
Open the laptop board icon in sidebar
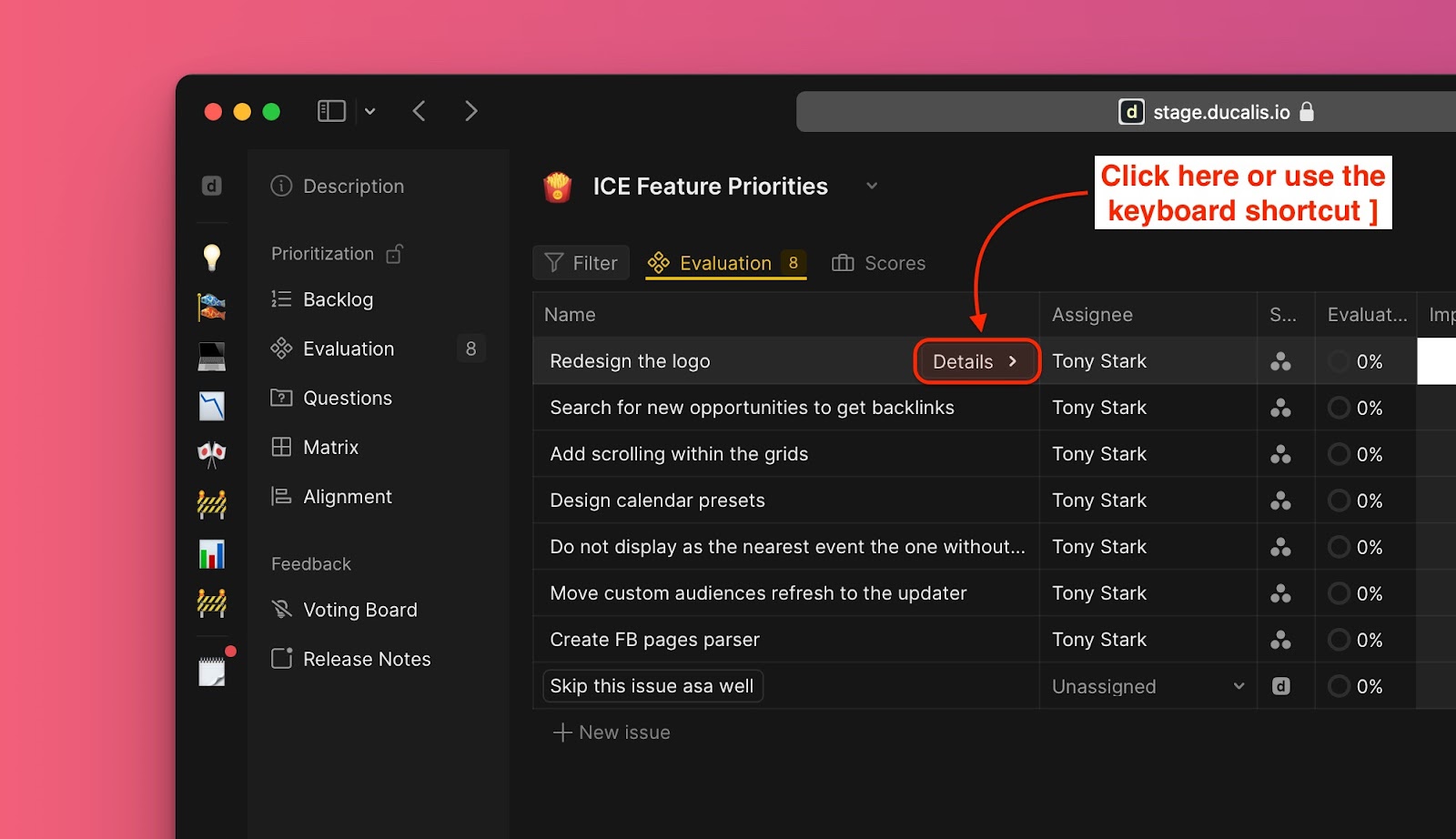pyautogui.click(x=211, y=356)
